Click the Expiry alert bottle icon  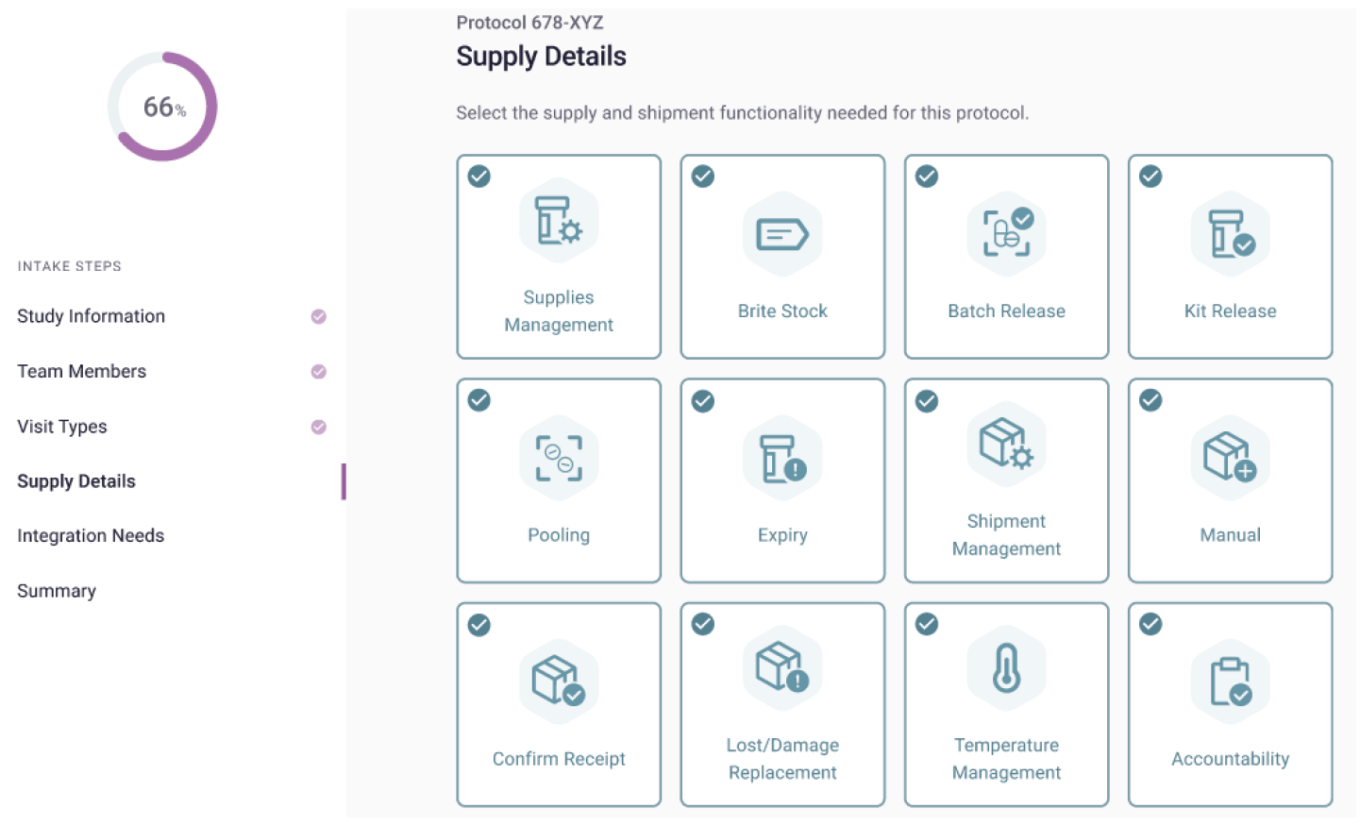pos(783,456)
